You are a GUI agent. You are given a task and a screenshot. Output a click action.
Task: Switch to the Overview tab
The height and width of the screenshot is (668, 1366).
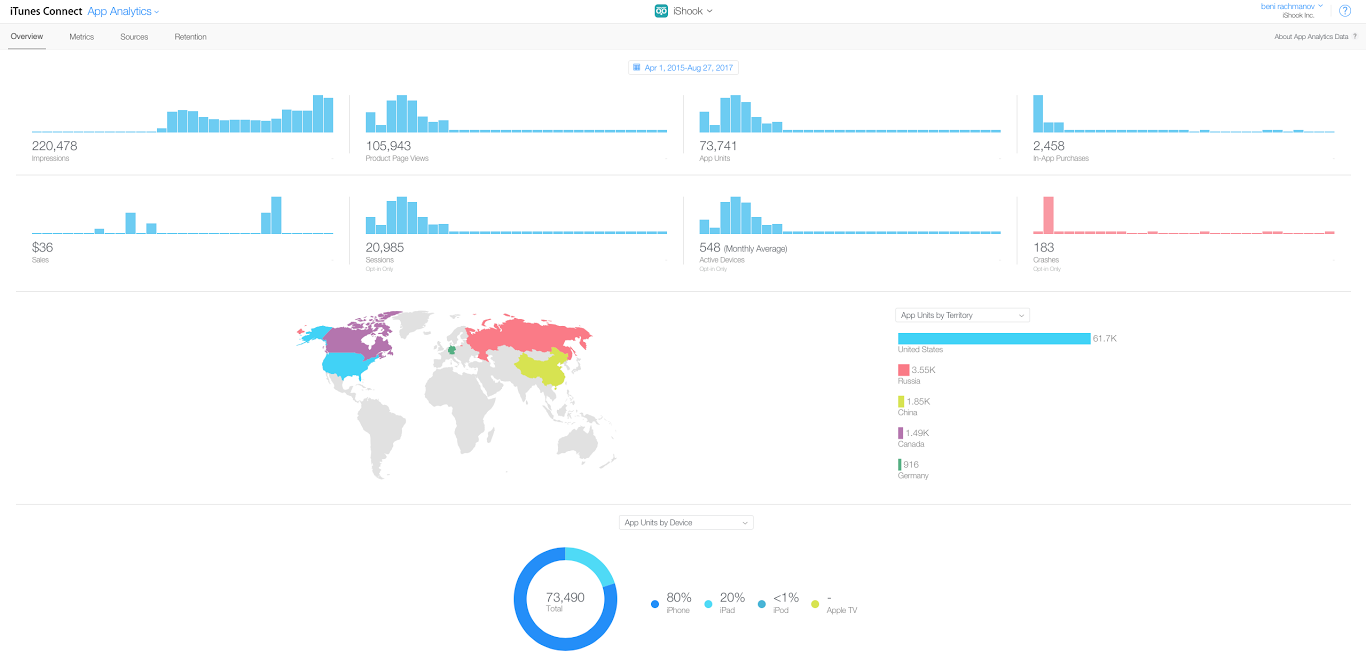[27, 37]
